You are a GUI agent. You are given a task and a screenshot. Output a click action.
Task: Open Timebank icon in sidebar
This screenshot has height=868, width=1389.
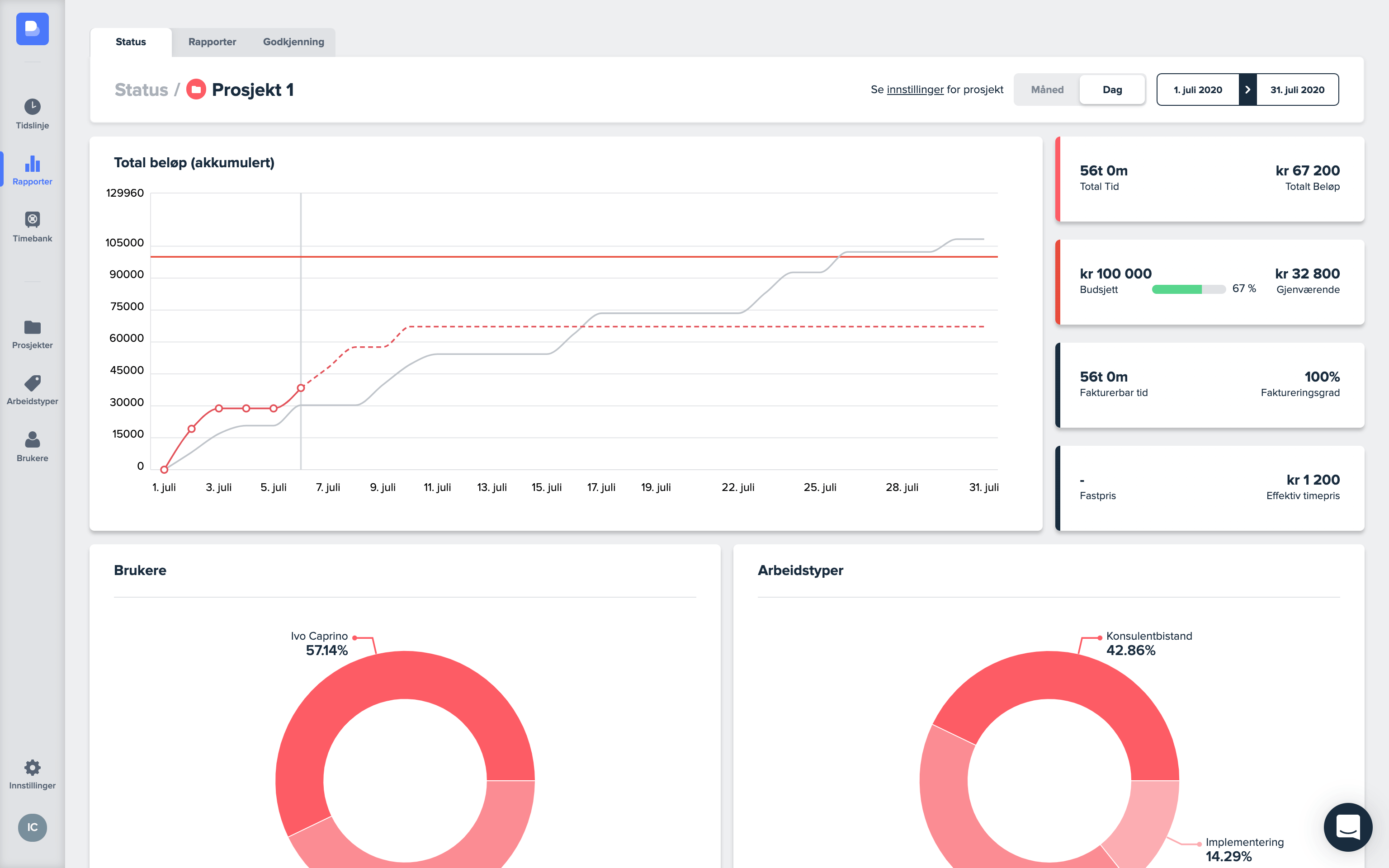(x=32, y=219)
